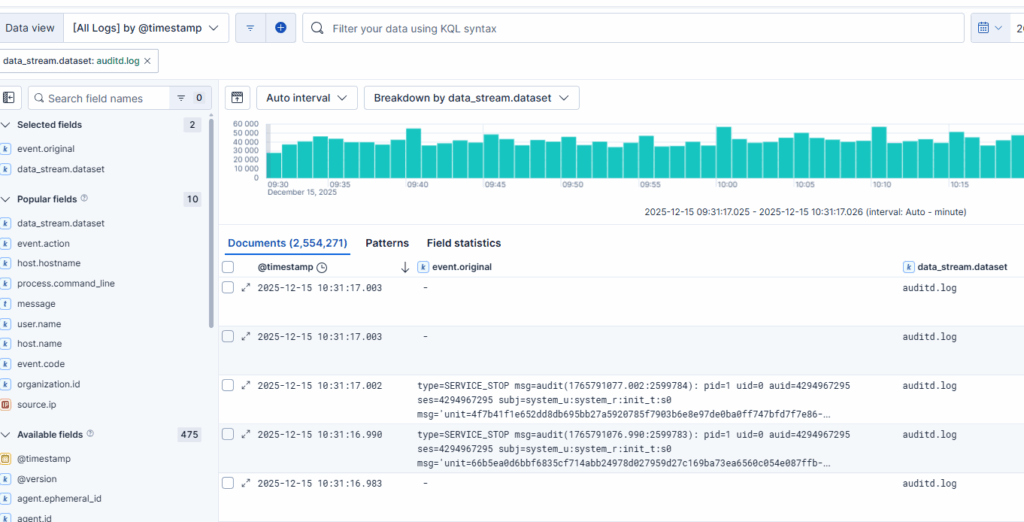This screenshot has height=522, width=1024.
Task: Check the first document row checkbox
Action: click(228, 288)
